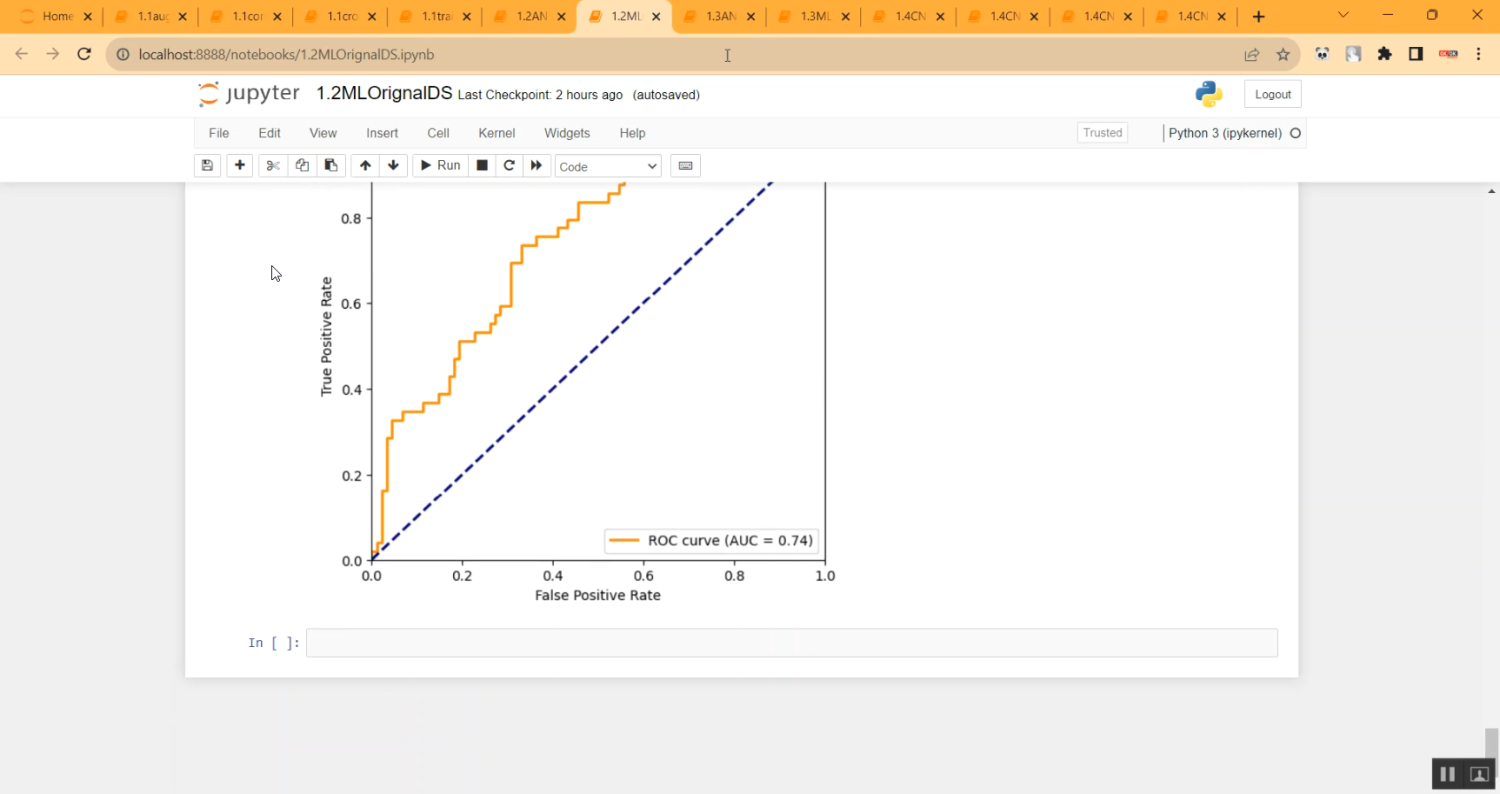Open the command palette keyboard icon
Image resolution: width=1500 pixels, height=794 pixels.
[685, 166]
